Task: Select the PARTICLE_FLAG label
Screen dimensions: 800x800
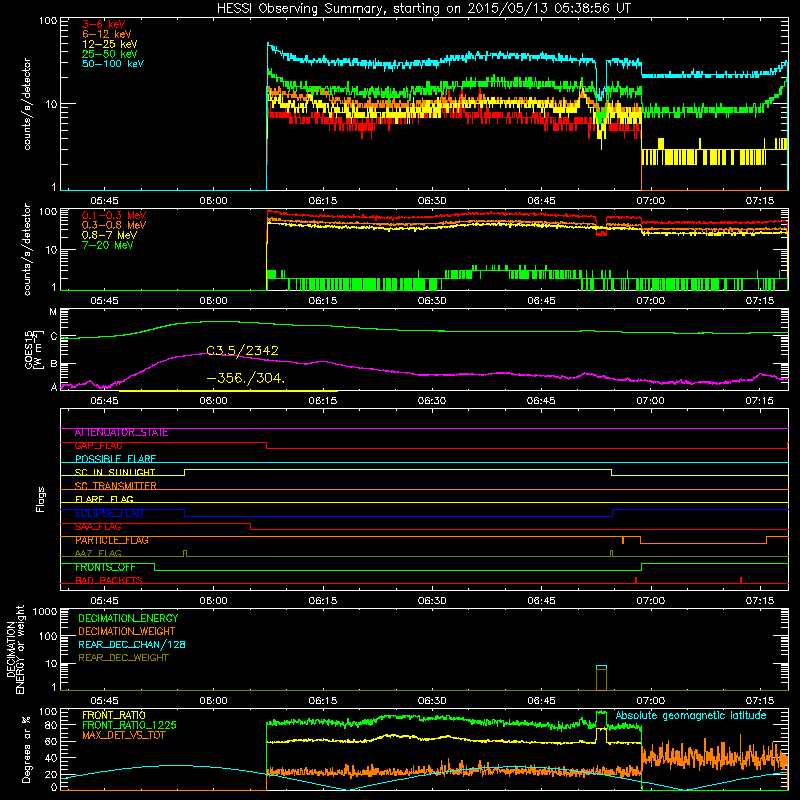Action: point(112,540)
